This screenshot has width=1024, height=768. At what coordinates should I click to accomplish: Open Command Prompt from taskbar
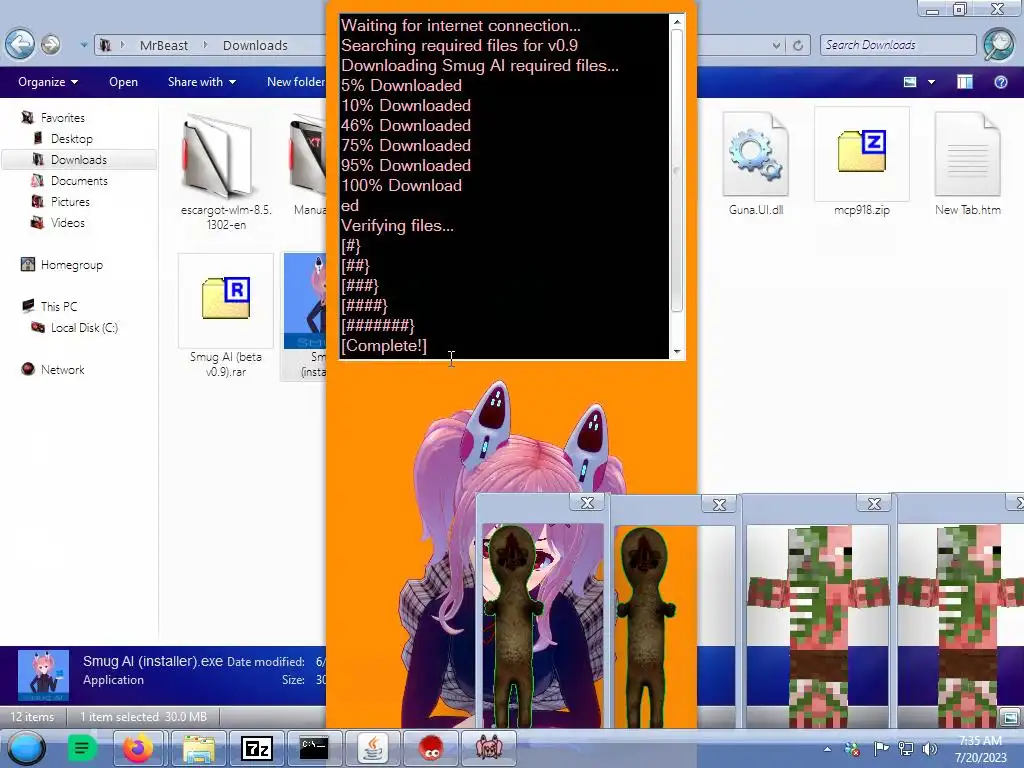[314, 748]
